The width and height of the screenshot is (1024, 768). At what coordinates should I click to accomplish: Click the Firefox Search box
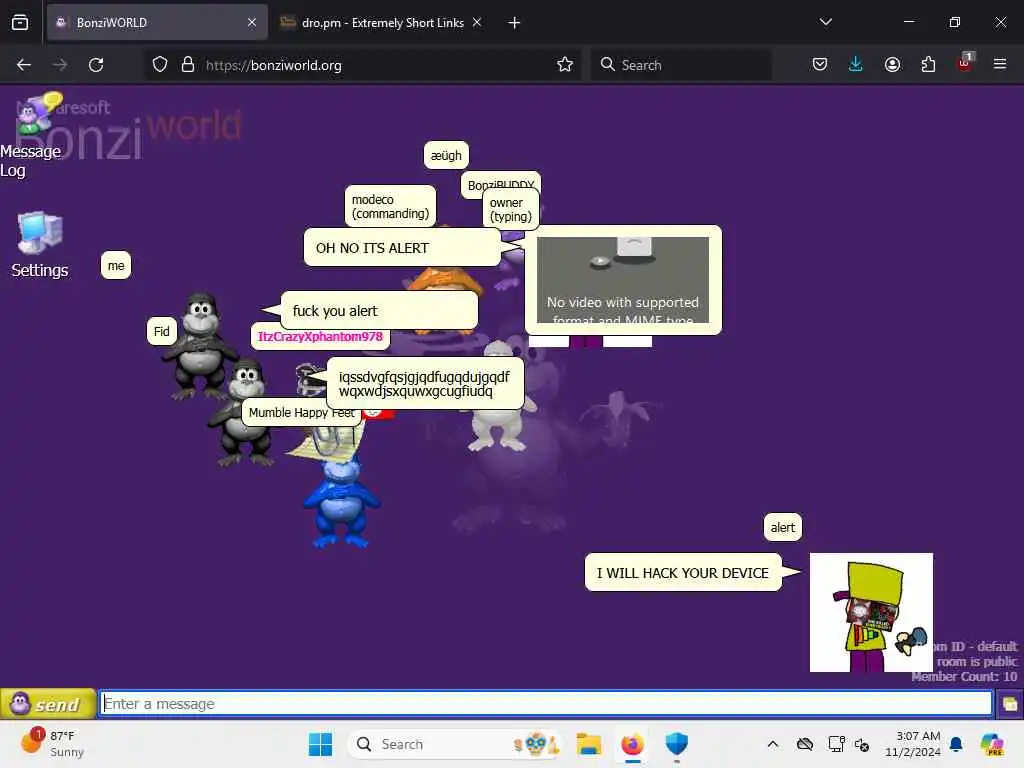[x=680, y=65]
